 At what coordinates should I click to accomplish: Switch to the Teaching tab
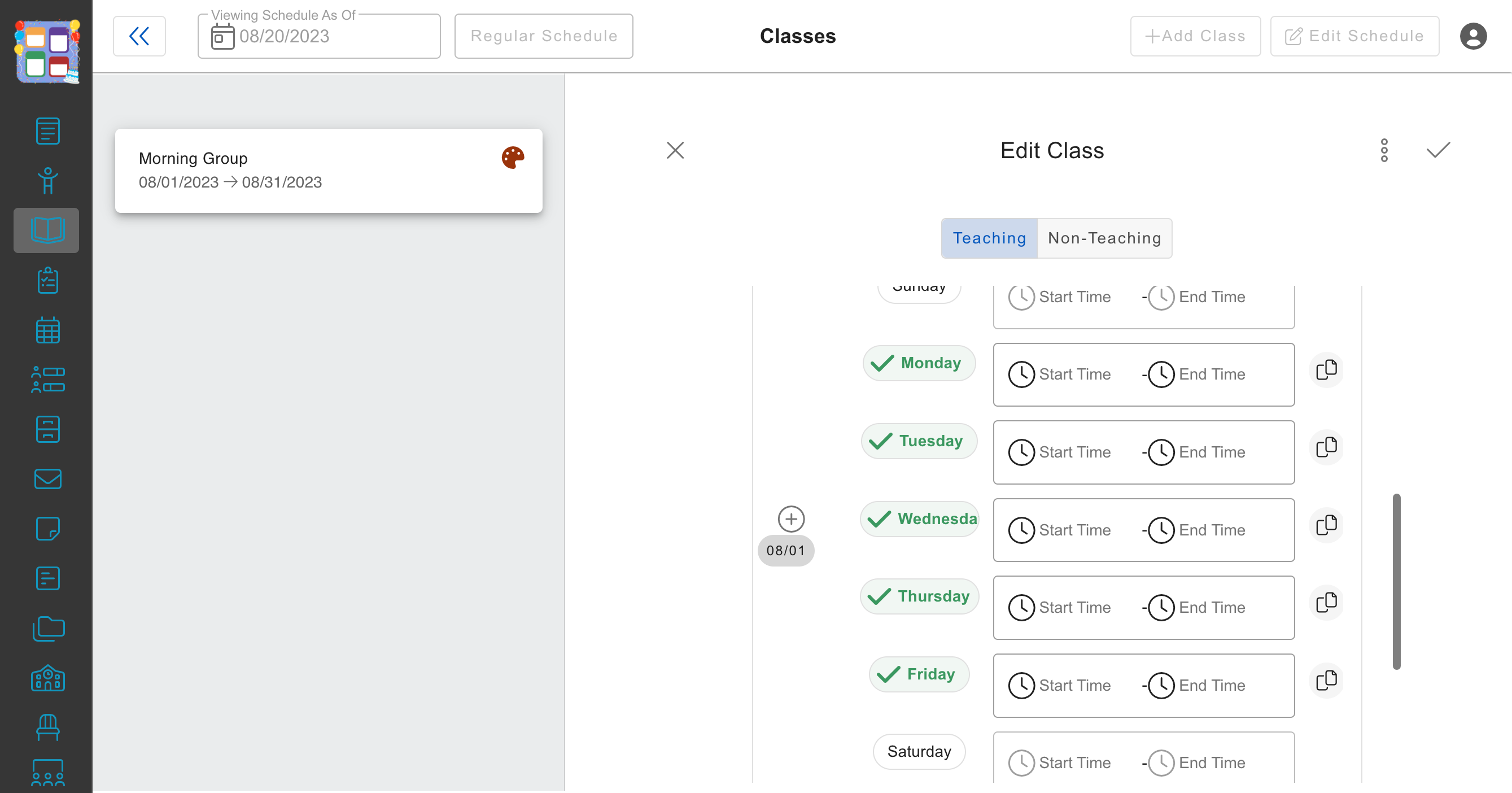click(989, 238)
